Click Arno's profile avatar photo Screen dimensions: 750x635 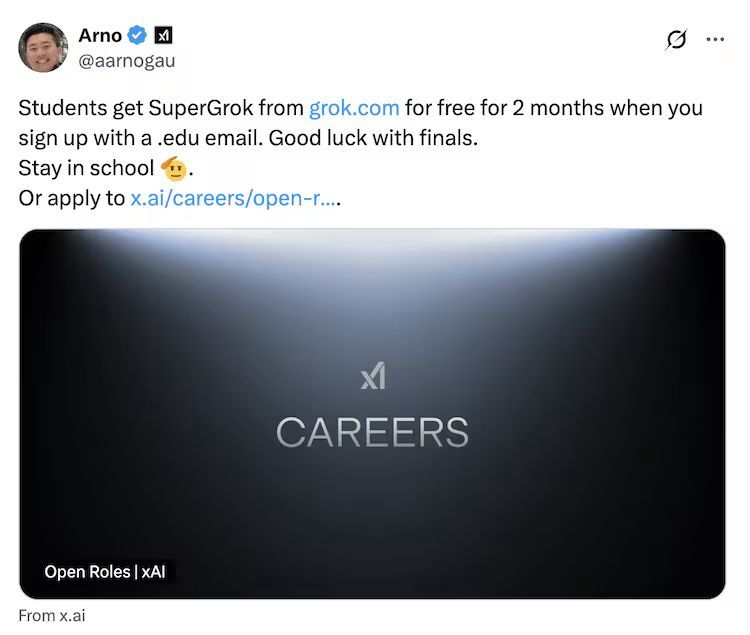(43, 46)
